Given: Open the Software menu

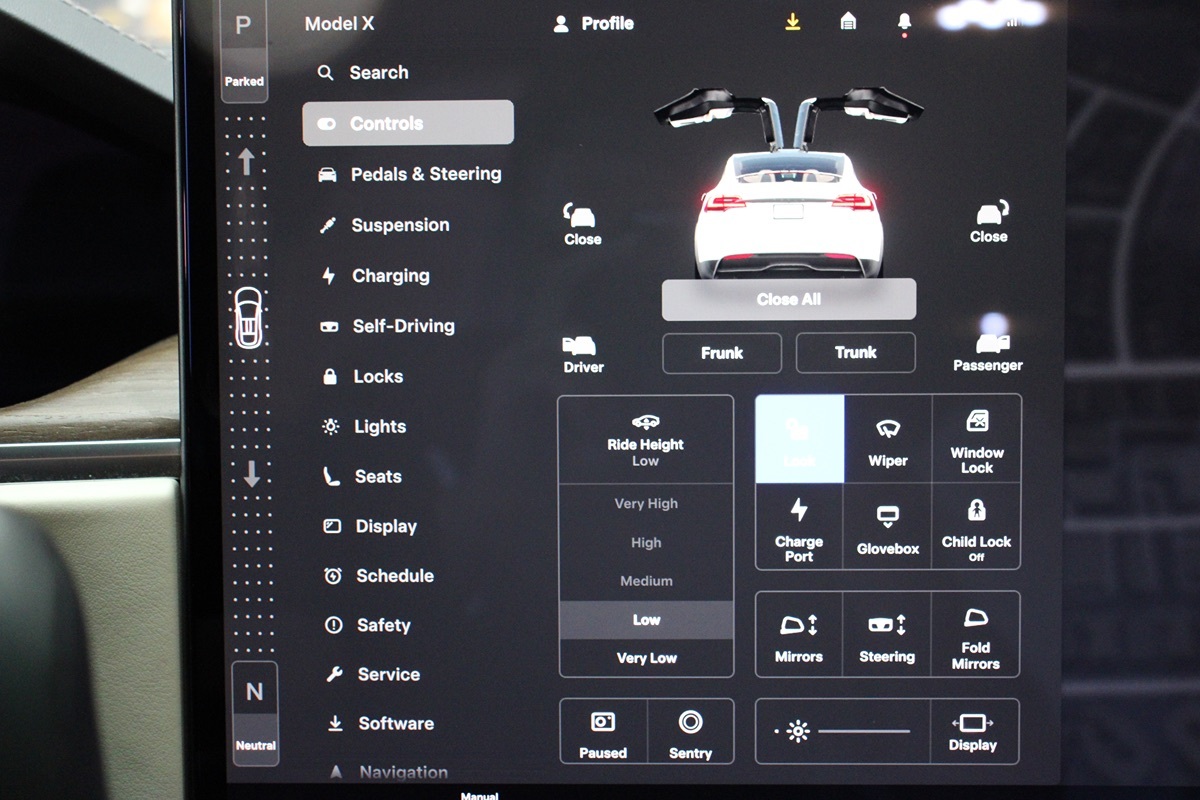Looking at the screenshot, I should coord(381,724).
